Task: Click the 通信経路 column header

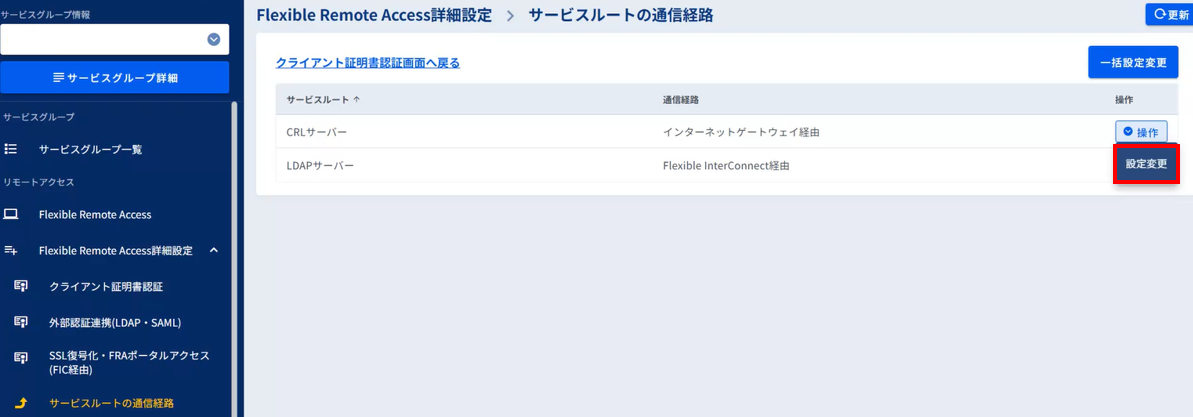Action: (x=681, y=100)
